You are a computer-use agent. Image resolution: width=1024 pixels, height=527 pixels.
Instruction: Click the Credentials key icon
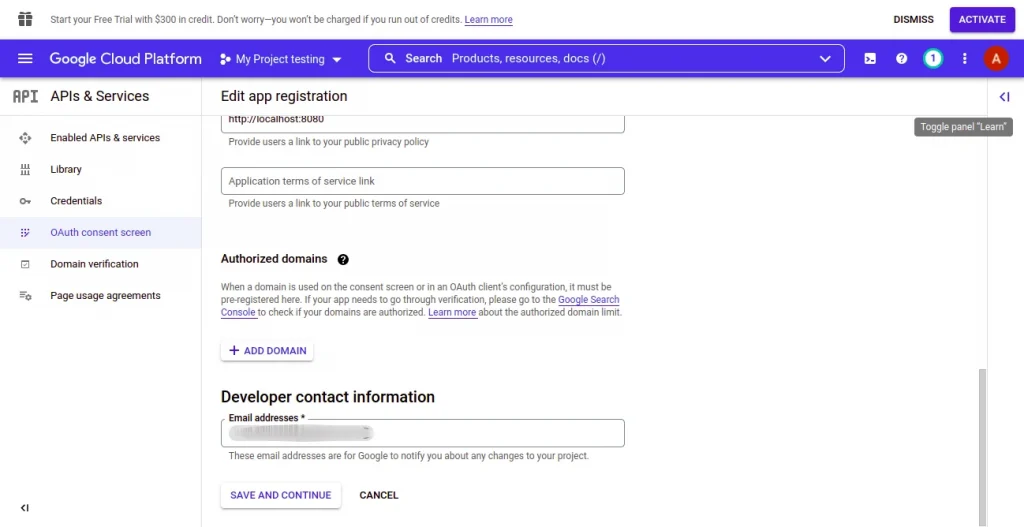coord(25,201)
